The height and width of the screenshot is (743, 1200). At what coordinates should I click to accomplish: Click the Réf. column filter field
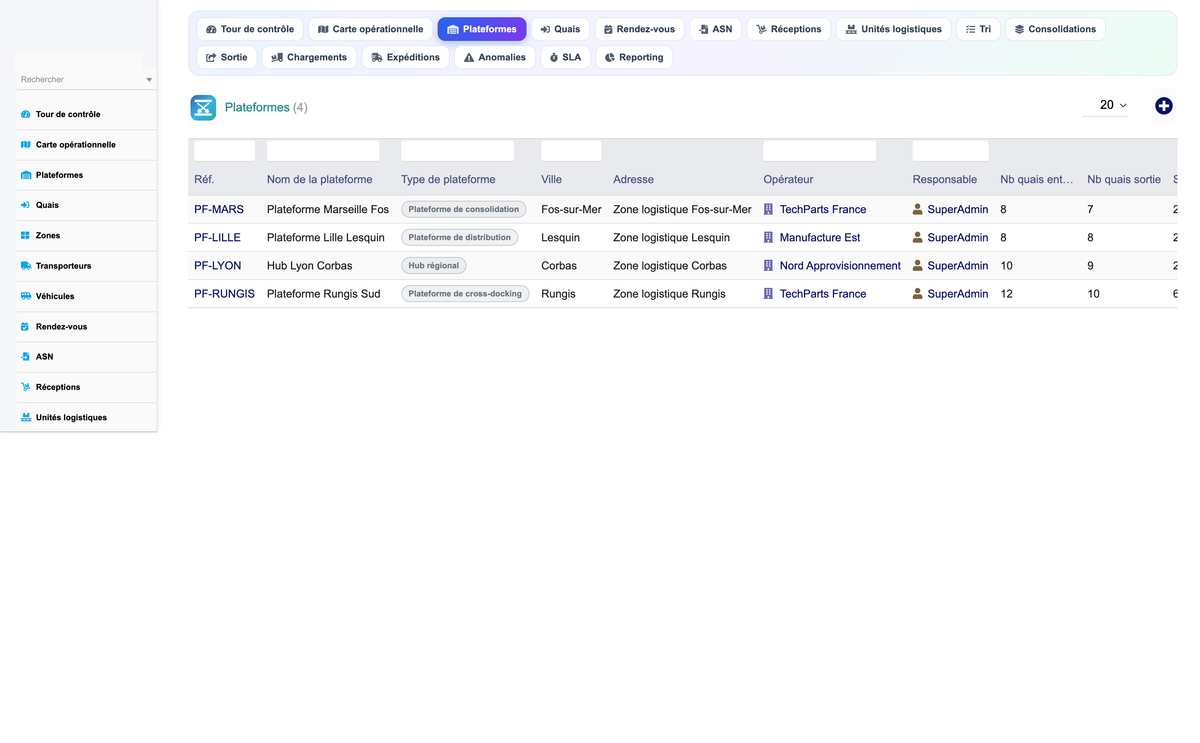[224, 151]
